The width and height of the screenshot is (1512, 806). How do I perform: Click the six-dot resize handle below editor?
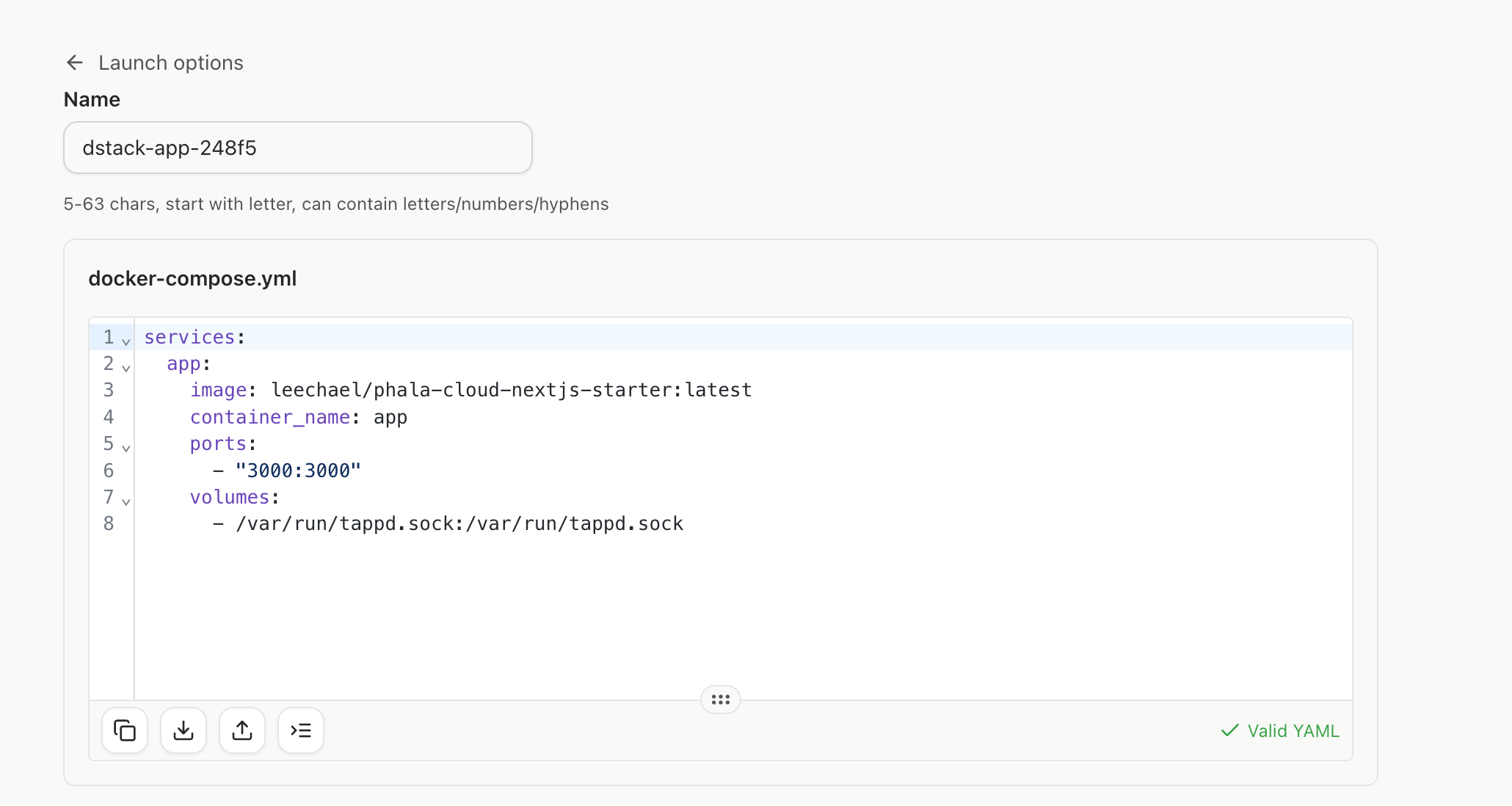coord(720,699)
